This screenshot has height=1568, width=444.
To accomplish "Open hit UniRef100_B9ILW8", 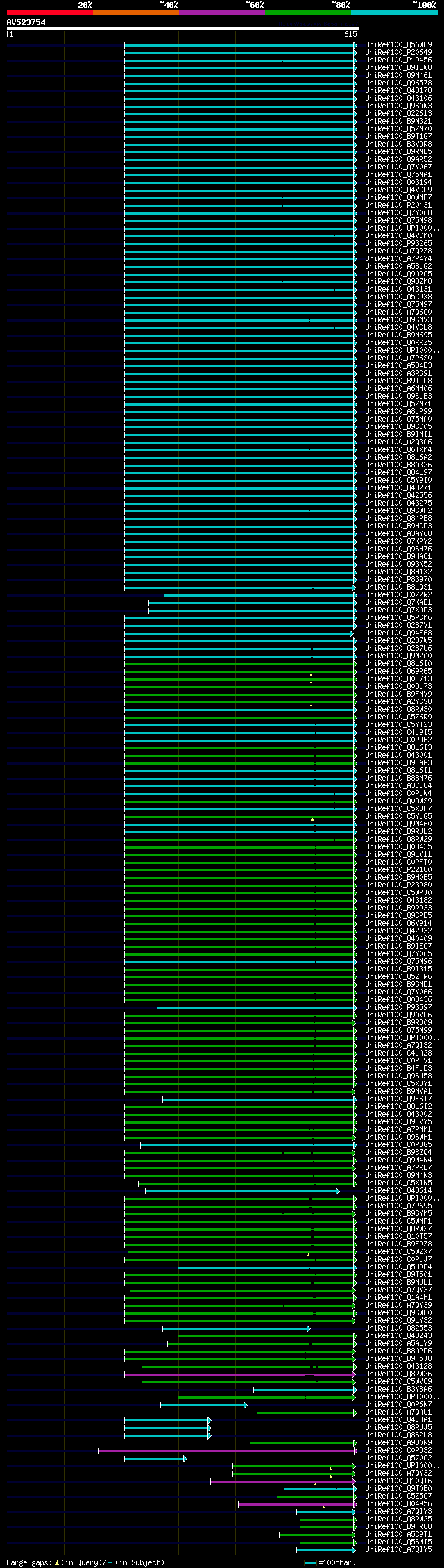I will pyautogui.click(x=398, y=67).
